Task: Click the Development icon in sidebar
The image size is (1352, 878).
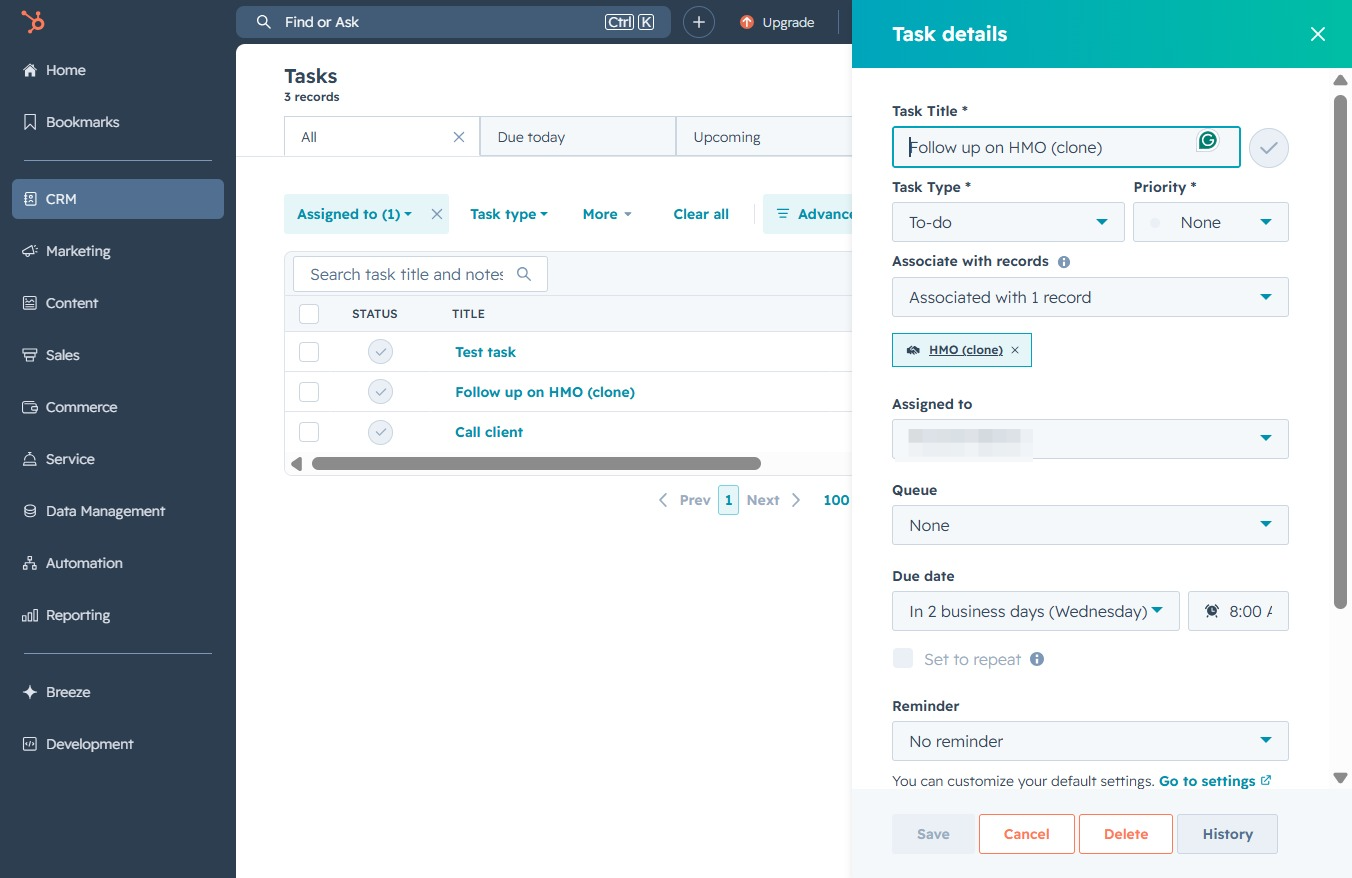Action: tap(29, 744)
